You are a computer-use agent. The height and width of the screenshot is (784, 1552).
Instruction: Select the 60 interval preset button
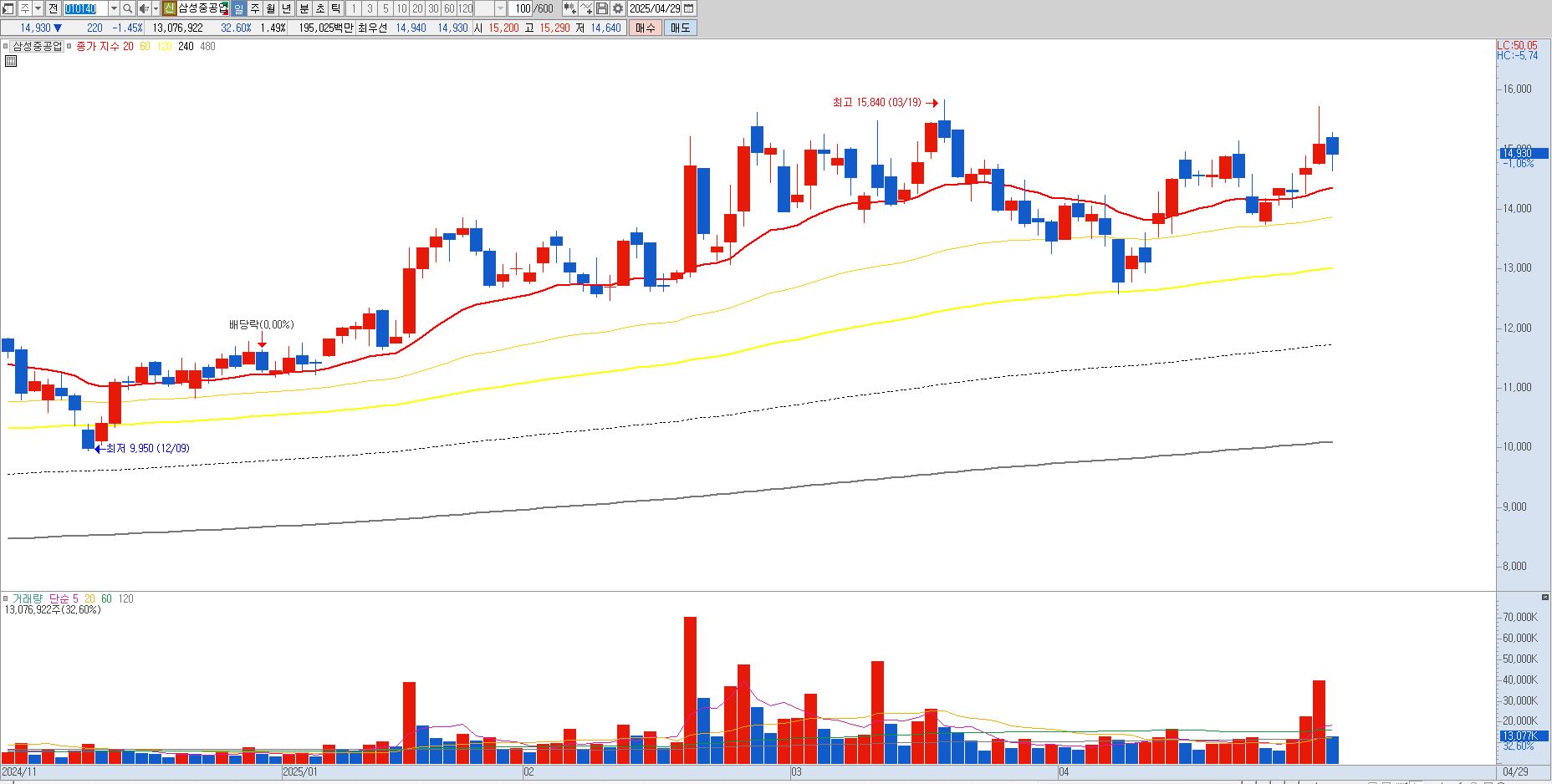[x=449, y=8]
